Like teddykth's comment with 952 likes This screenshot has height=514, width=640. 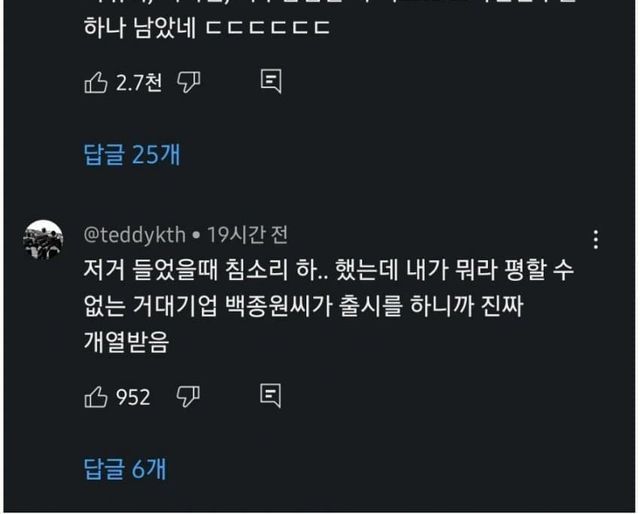click(x=96, y=397)
